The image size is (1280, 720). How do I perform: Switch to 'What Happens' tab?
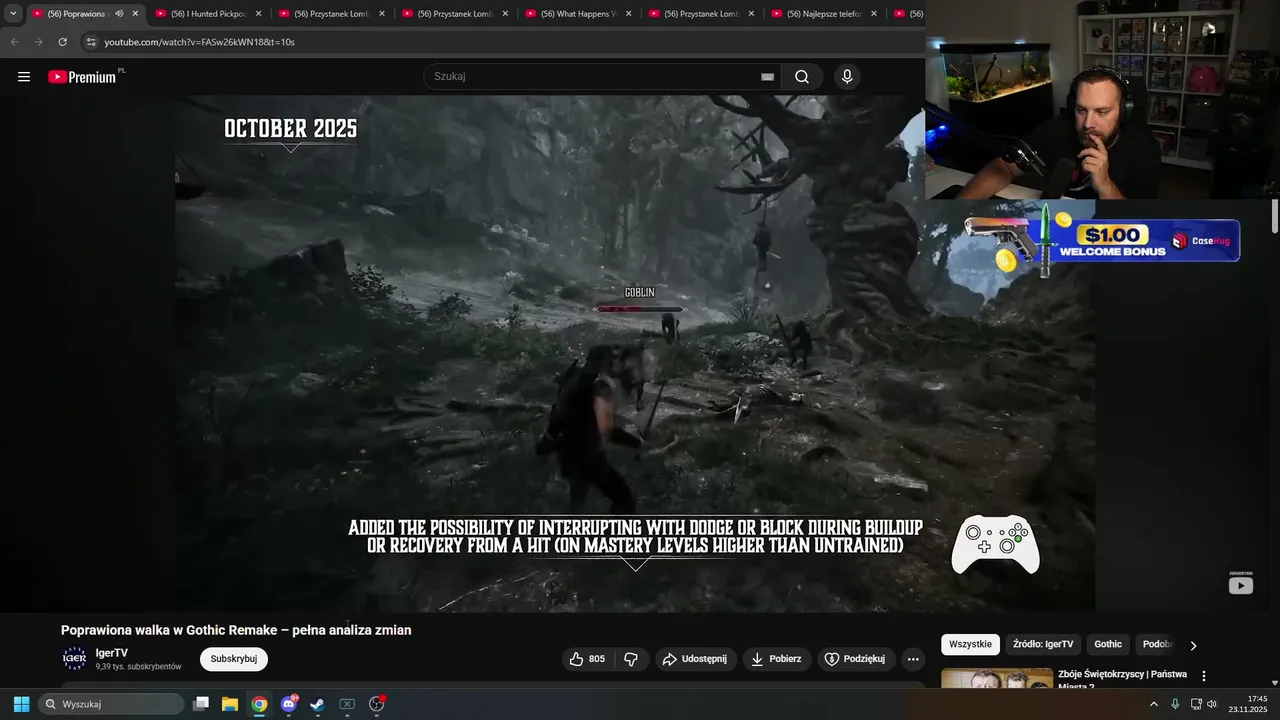pyautogui.click(x=577, y=14)
